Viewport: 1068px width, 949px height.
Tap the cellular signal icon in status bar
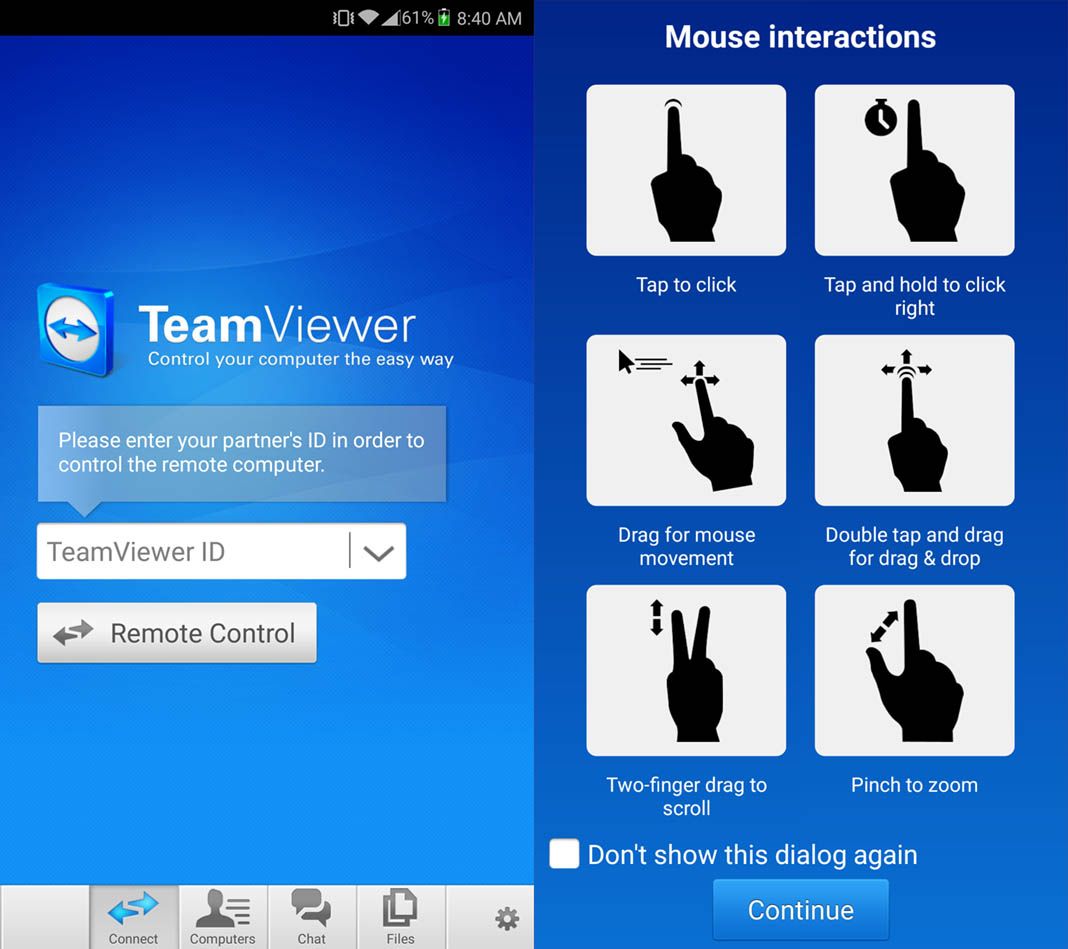pos(391,18)
